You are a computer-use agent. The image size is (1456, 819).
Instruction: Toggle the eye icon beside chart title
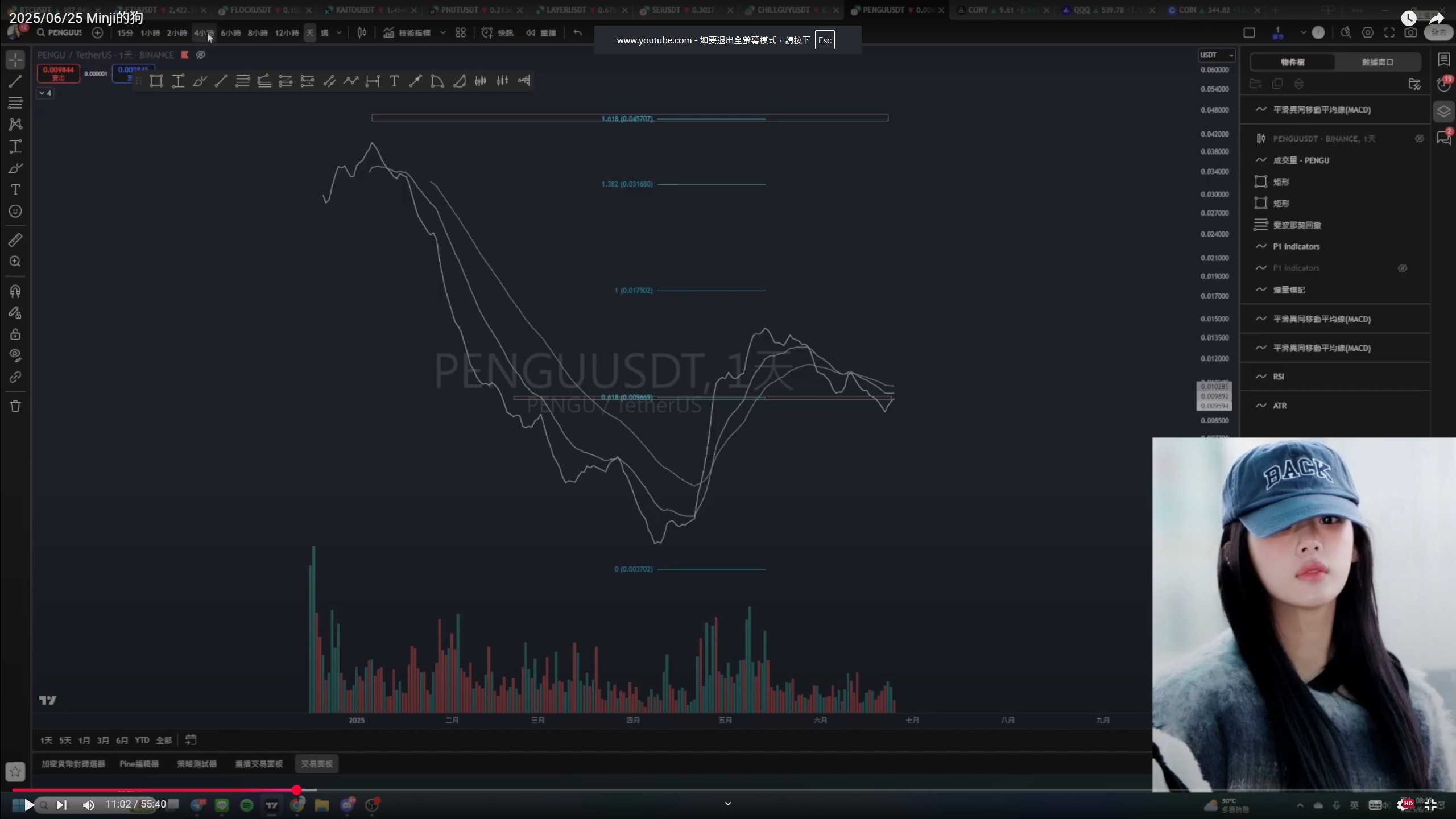[201, 55]
